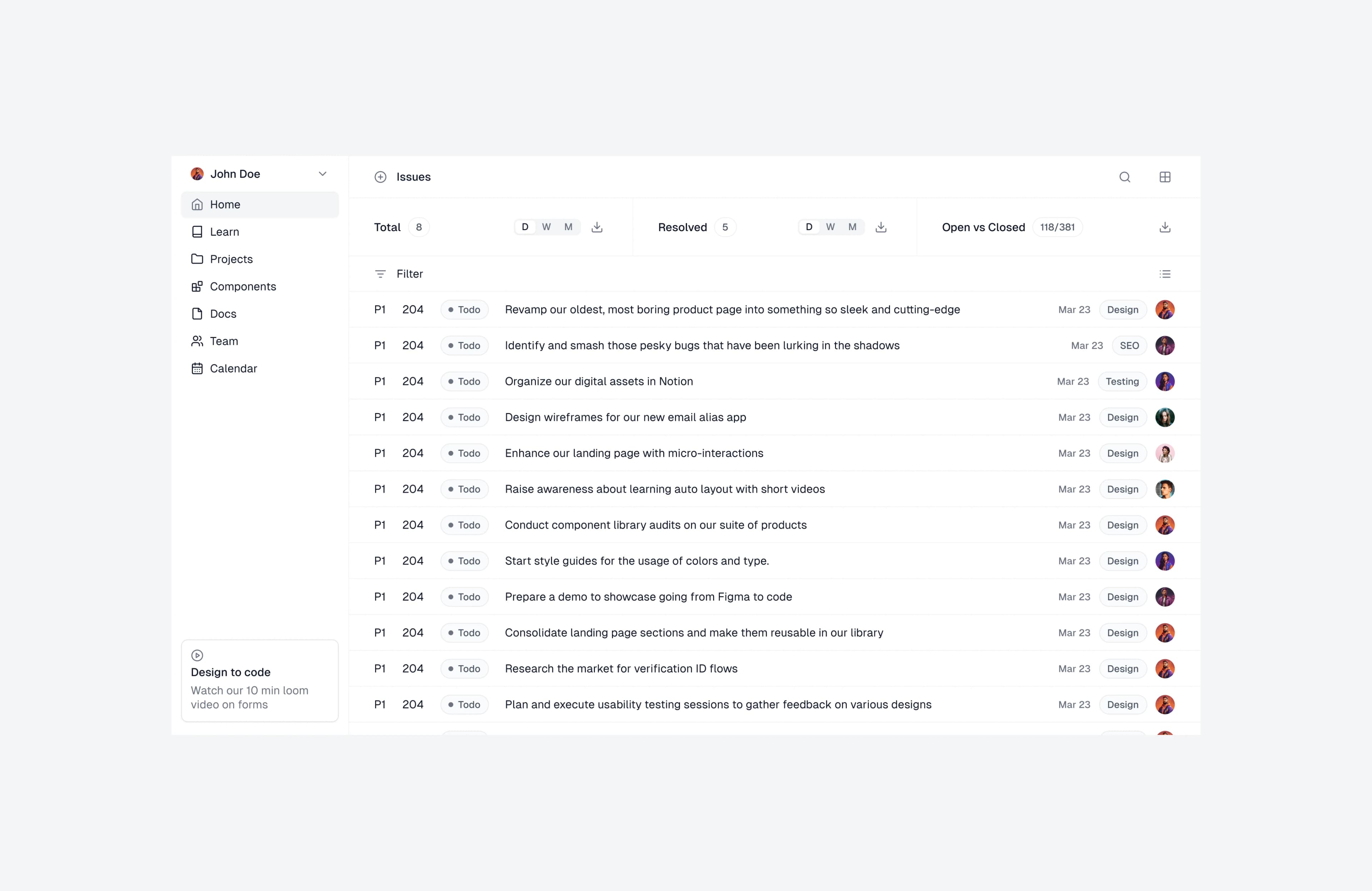Toggle list view icon in filter row
This screenshot has width=1372, height=891.
tap(1165, 274)
